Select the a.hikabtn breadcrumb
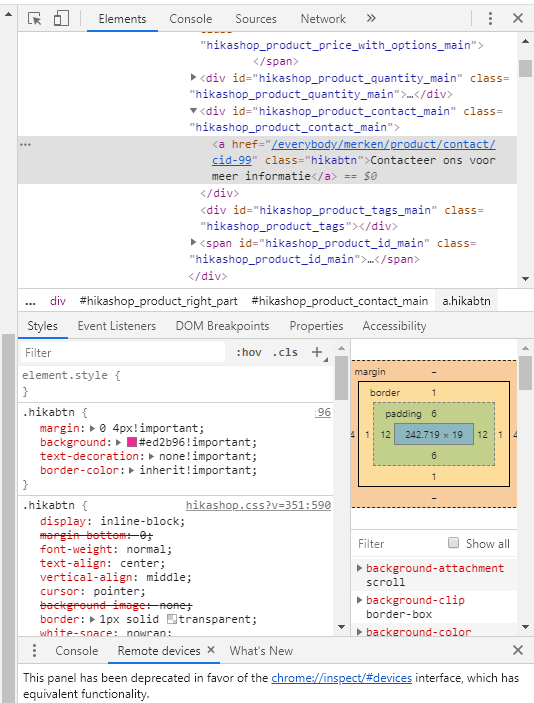The image size is (534, 703). (x=466, y=301)
